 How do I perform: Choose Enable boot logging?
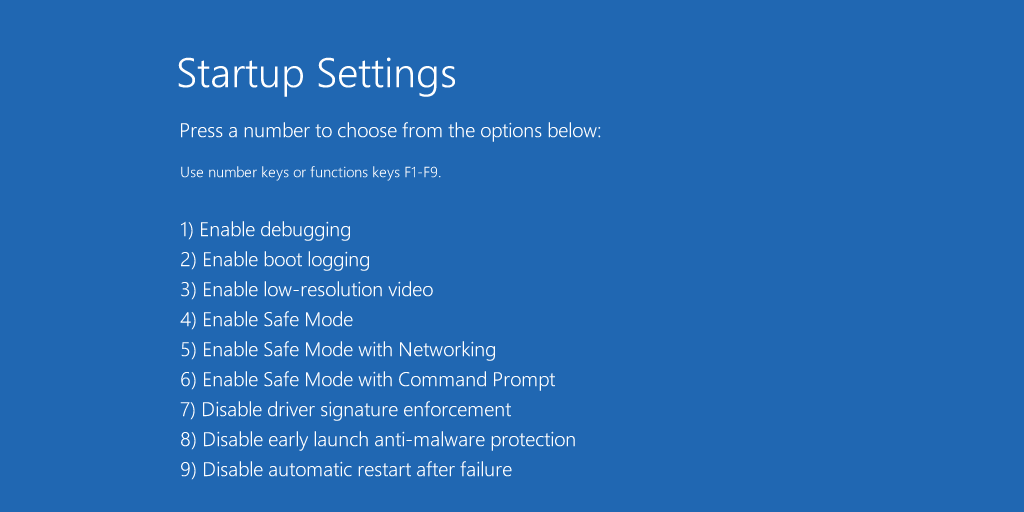click(x=275, y=260)
